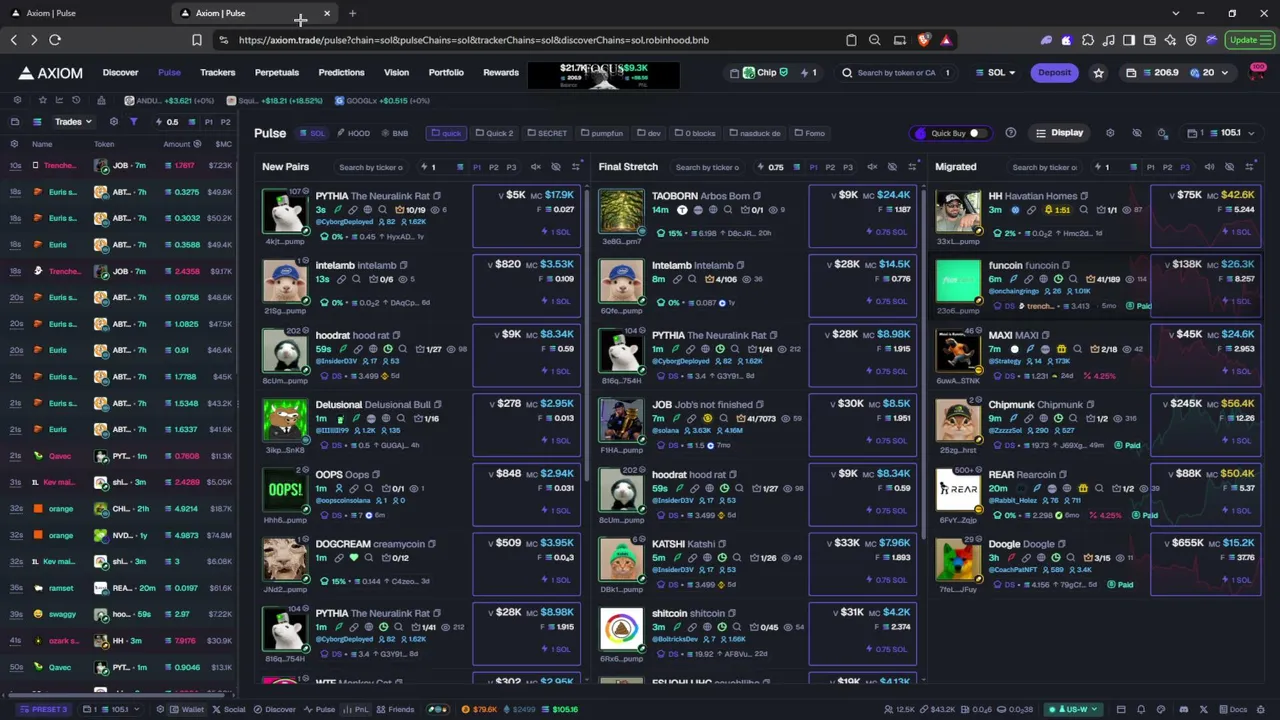Open the Discover menu item

pyautogui.click(x=120, y=73)
